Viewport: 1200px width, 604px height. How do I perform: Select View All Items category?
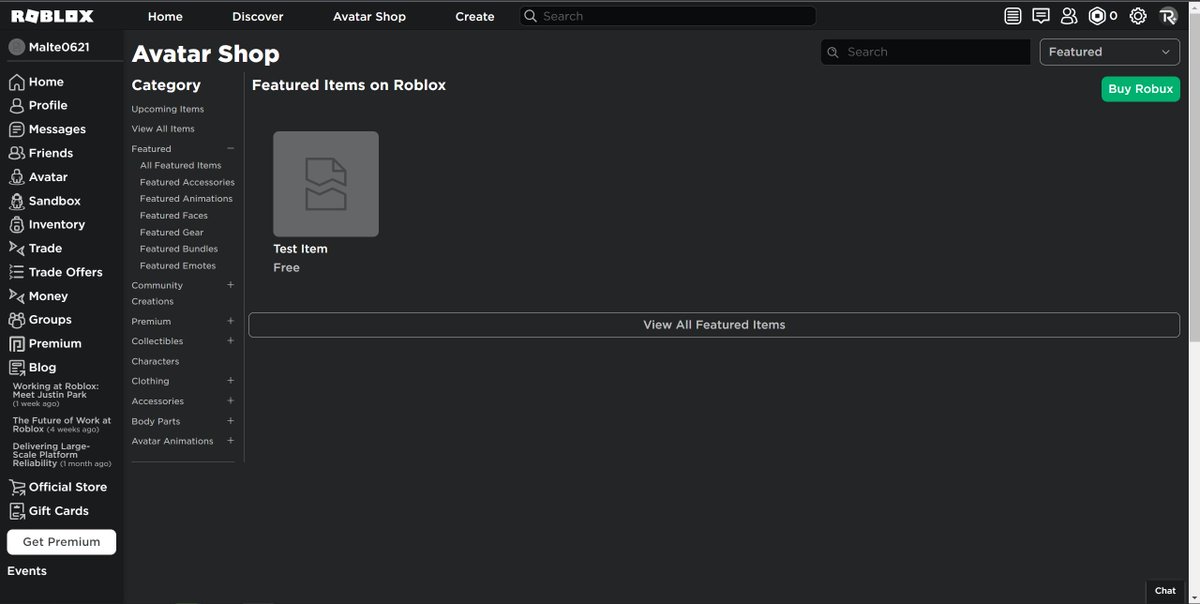pyautogui.click(x=163, y=129)
